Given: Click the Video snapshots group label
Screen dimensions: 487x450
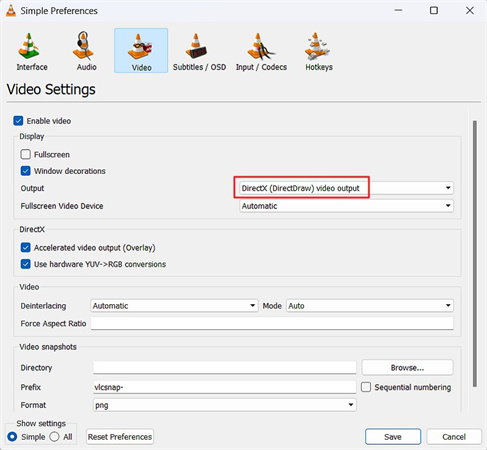Looking at the screenshot, I should (x=48, y=347).
